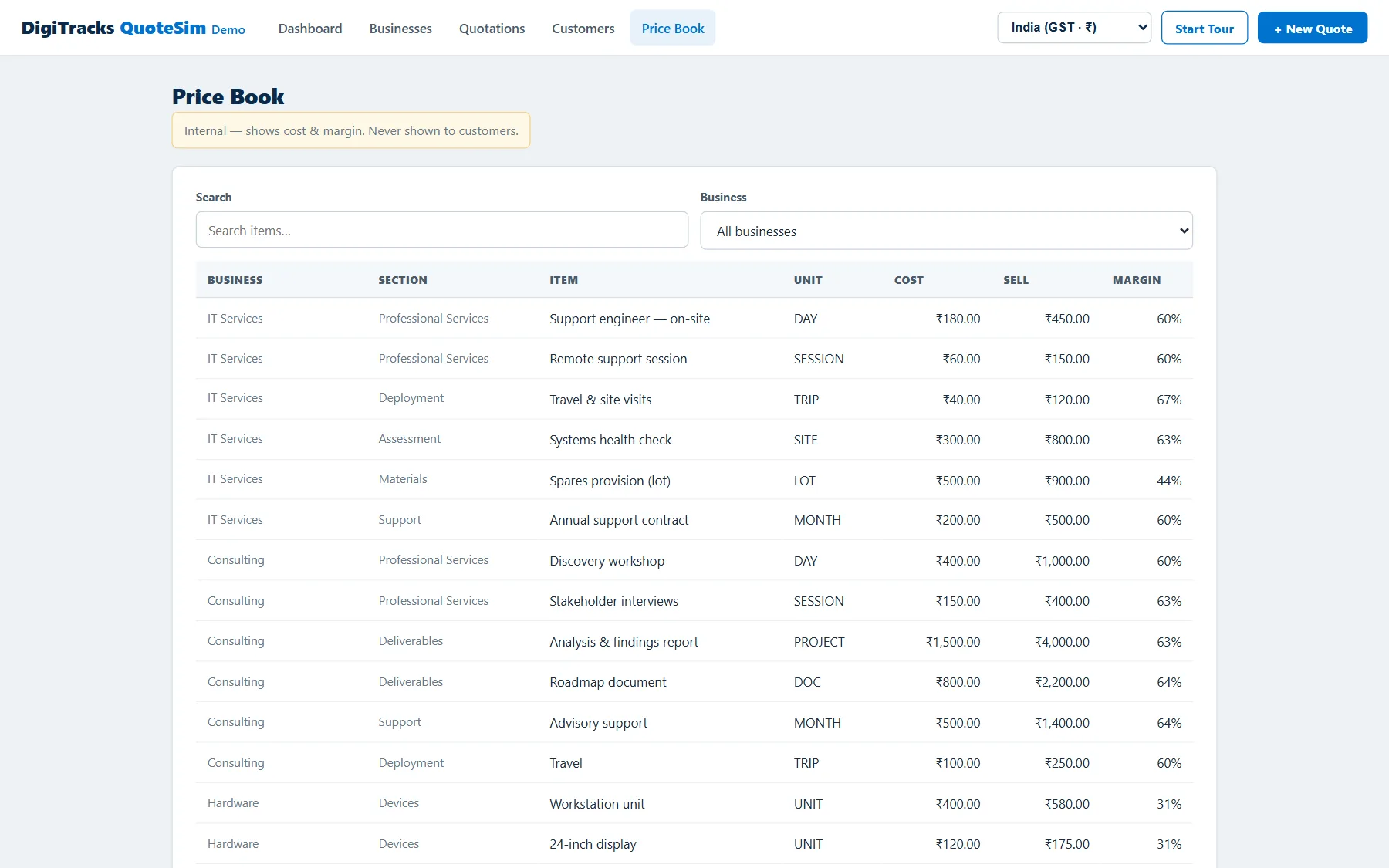
Task: Select the Stakeholder interviews item
Action: coord(613,601)
